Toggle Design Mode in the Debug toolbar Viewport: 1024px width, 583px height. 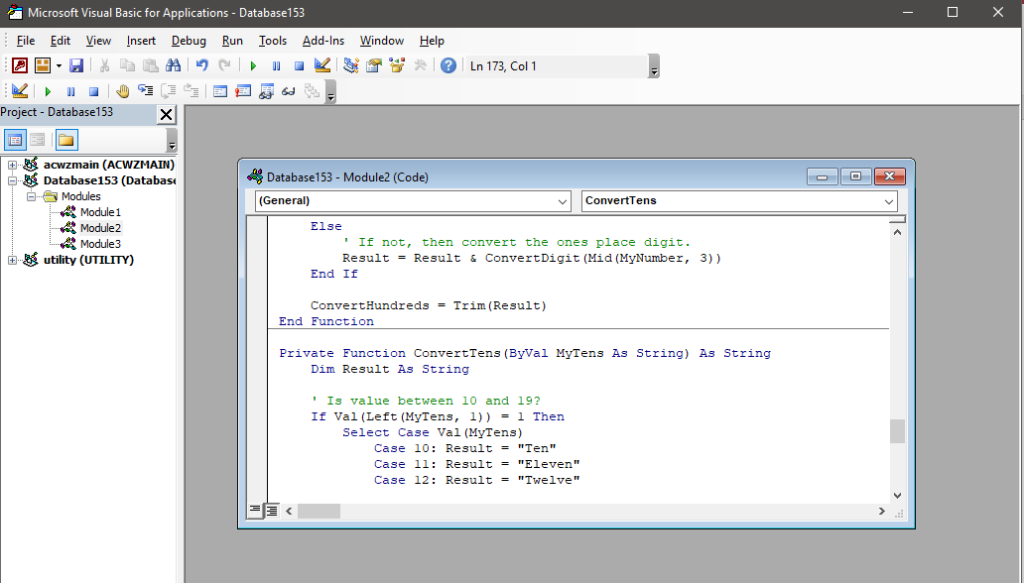(x=20, y=91)
